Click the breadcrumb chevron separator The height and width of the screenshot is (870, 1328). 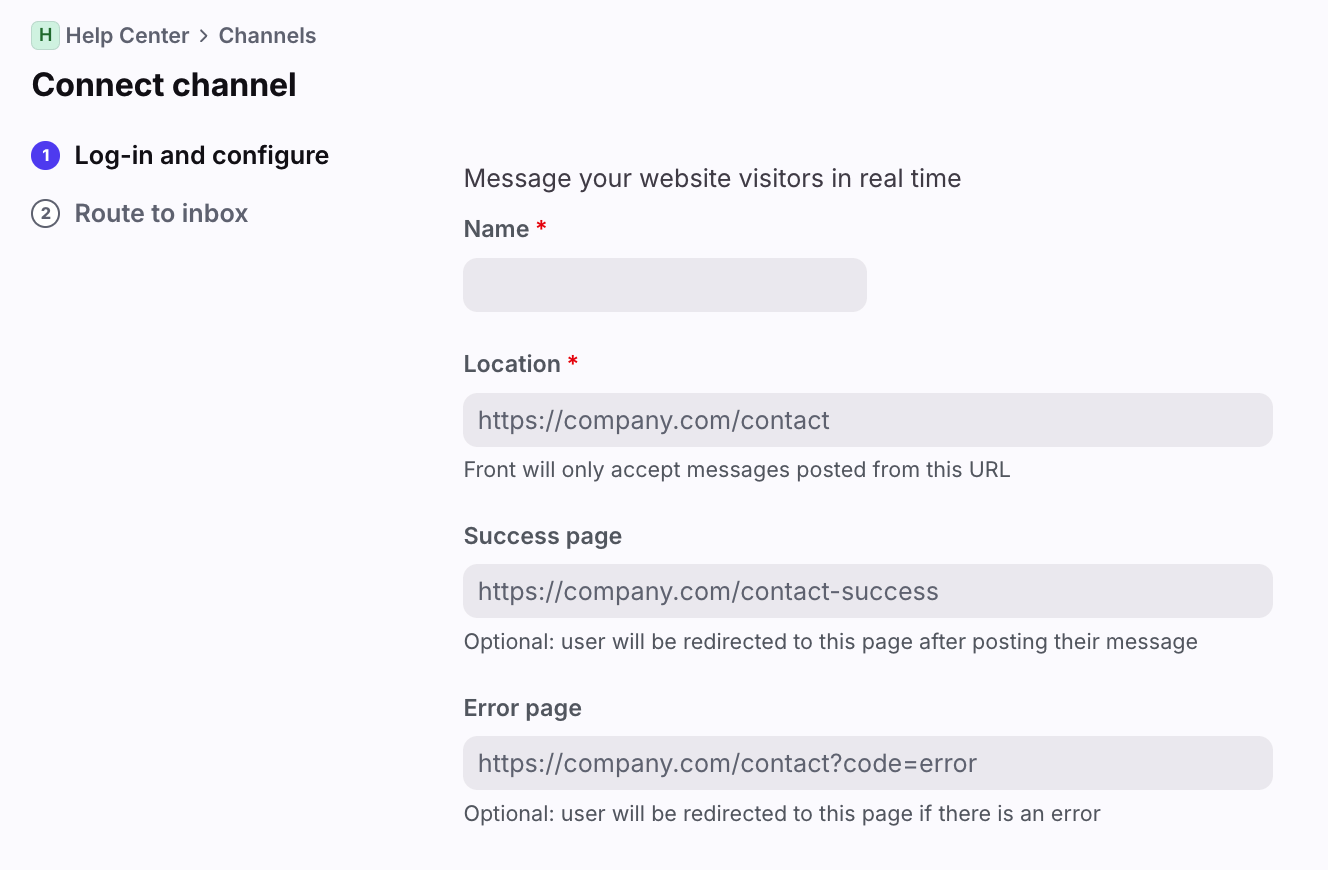tap(204, 36)
